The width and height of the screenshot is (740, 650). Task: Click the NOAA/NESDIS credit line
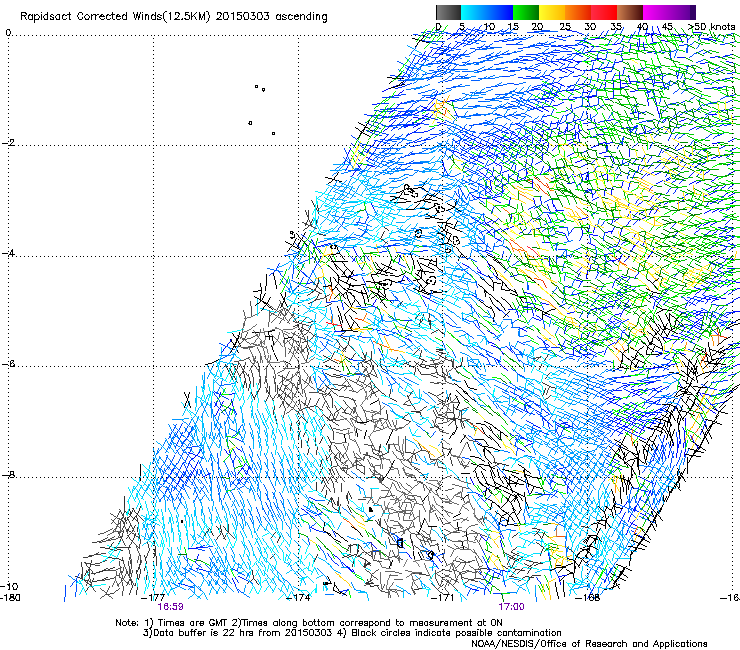(x=589, y=644)
